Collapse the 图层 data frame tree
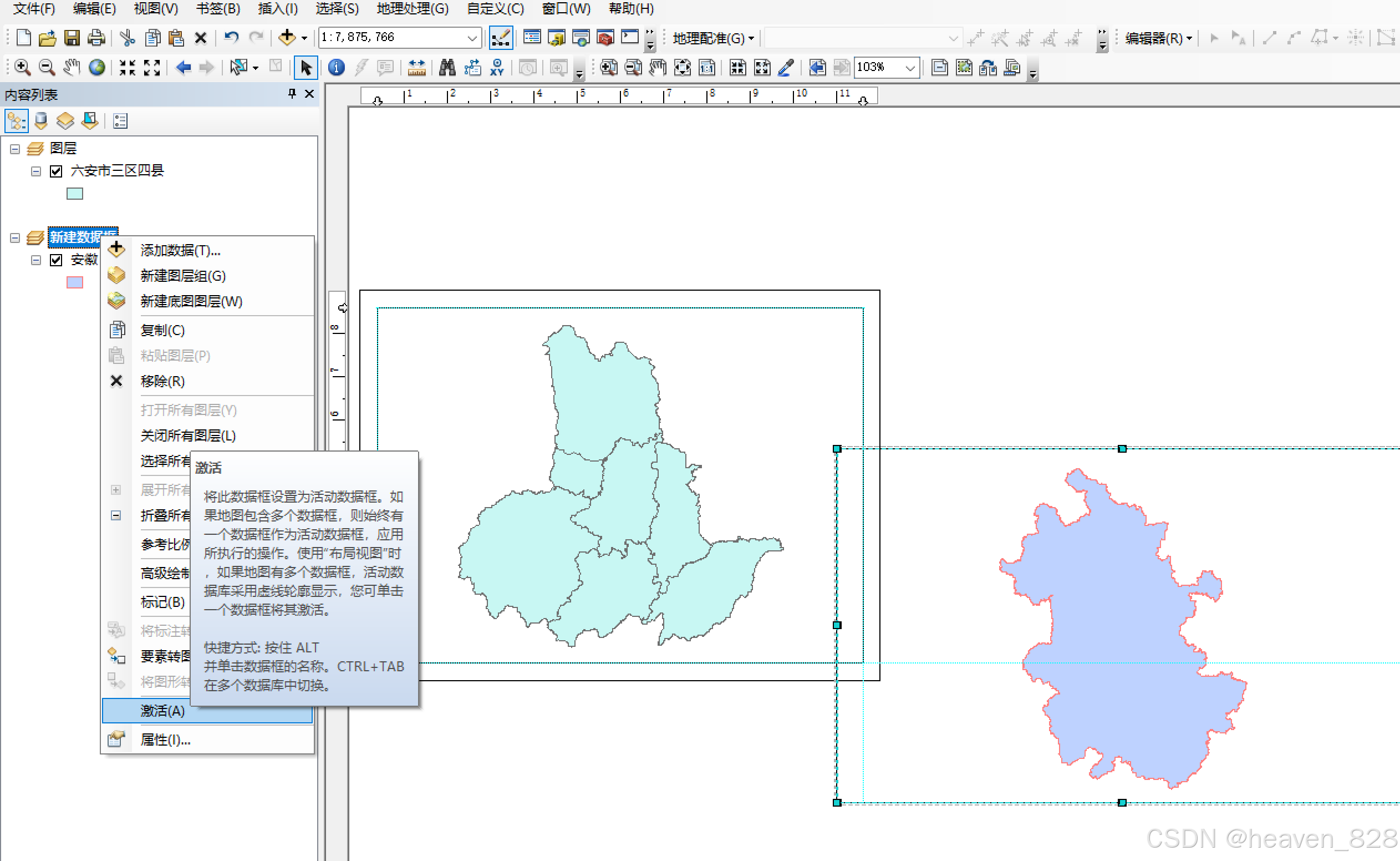The height and width of the screenshot is (861, 1400). point(16,149)
